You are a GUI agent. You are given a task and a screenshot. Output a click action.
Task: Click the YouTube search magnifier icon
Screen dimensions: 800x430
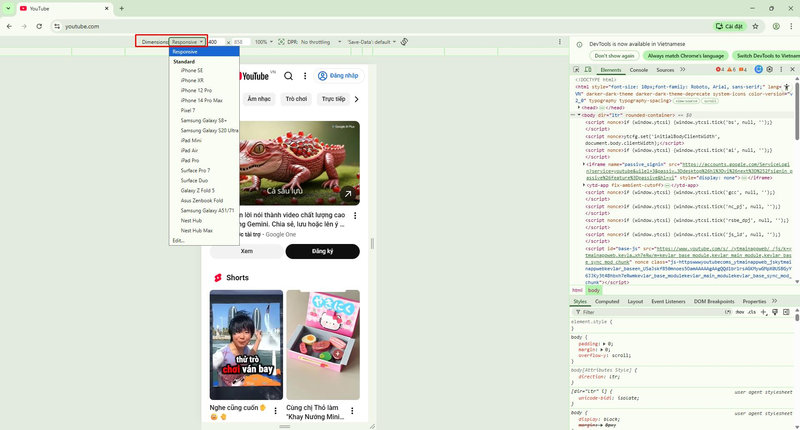point(288,76)
